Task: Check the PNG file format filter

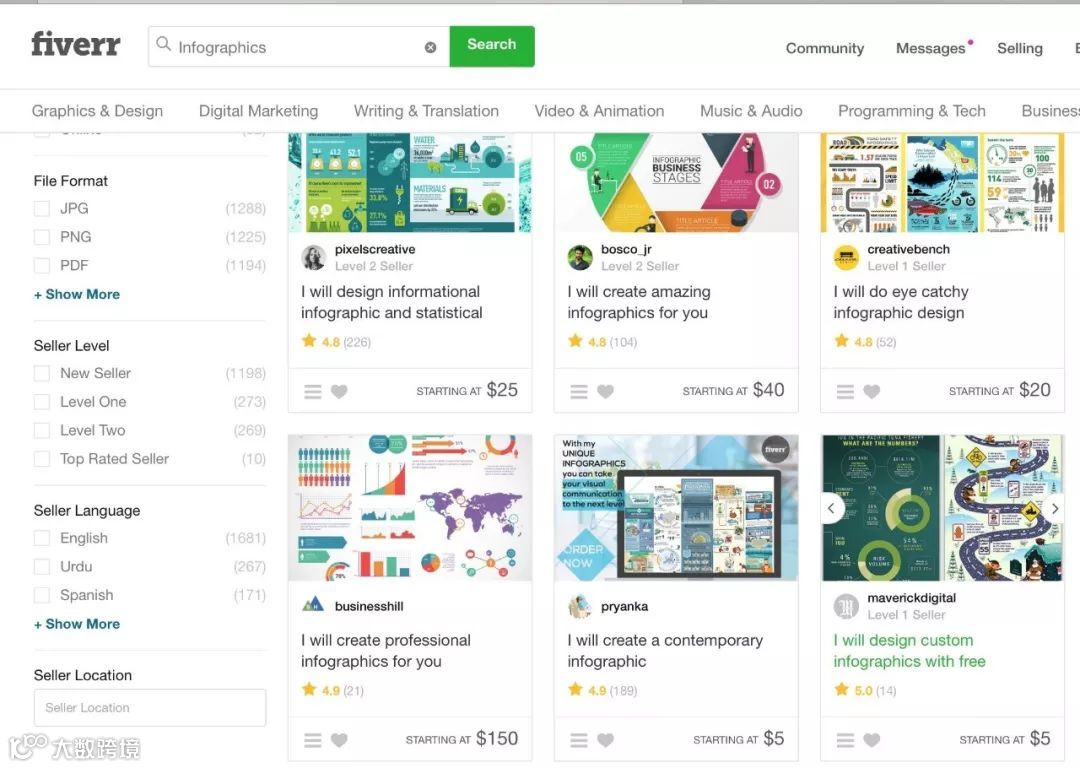Action: point(42,237)
